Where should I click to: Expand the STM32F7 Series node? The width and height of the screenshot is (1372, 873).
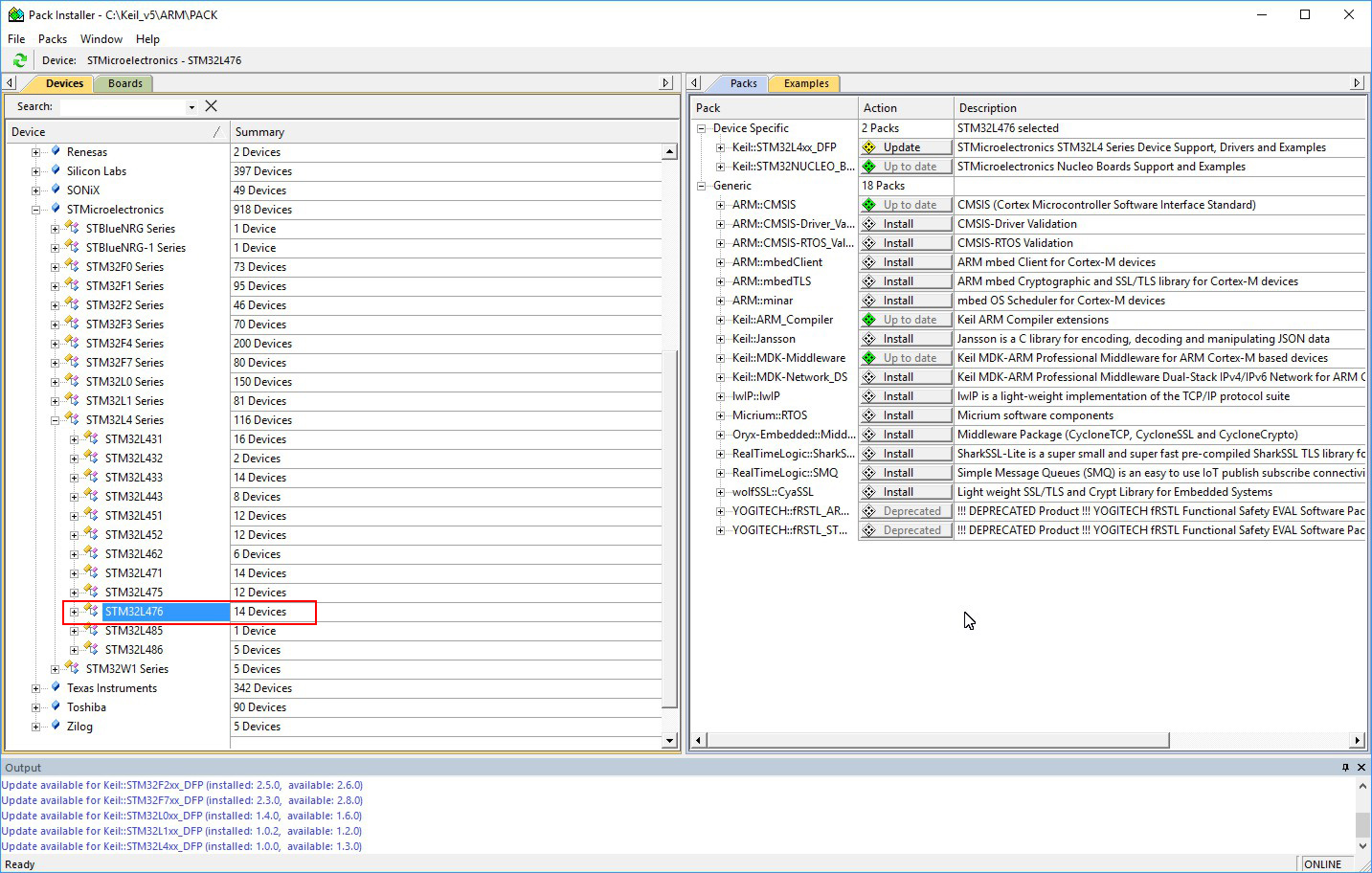click(x=55, y=363)
